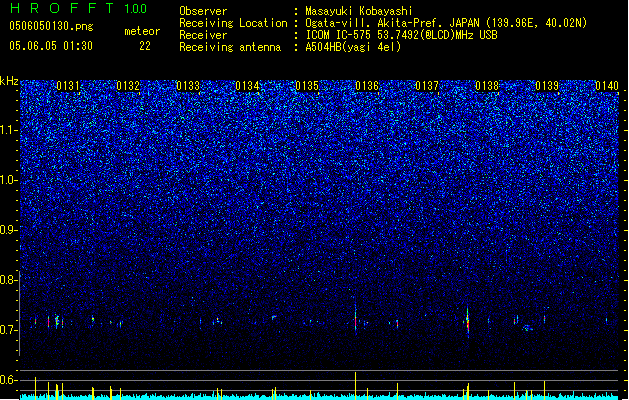Click the 1.1 kHz frequency axis label
Image resolution: width=629 pixels, height=400 pixels.
8,130
